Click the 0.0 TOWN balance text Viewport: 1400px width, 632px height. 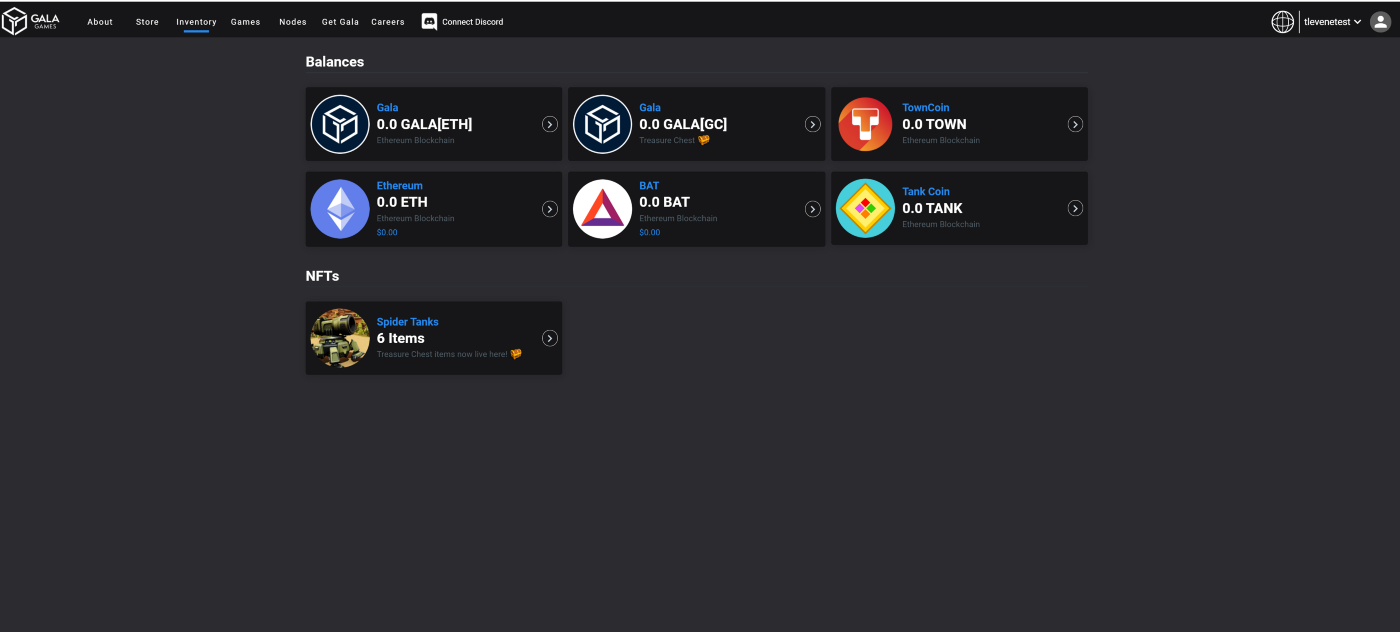click(x=934, y=124)
